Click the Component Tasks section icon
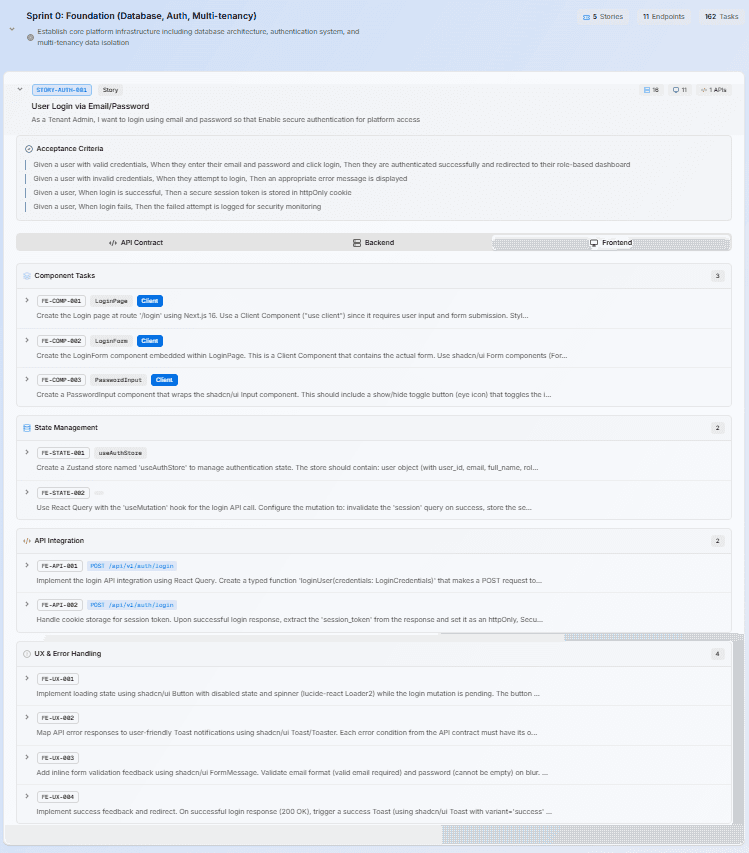The width and height of the screenshot is (749, 853). click(x=26, y=275)
